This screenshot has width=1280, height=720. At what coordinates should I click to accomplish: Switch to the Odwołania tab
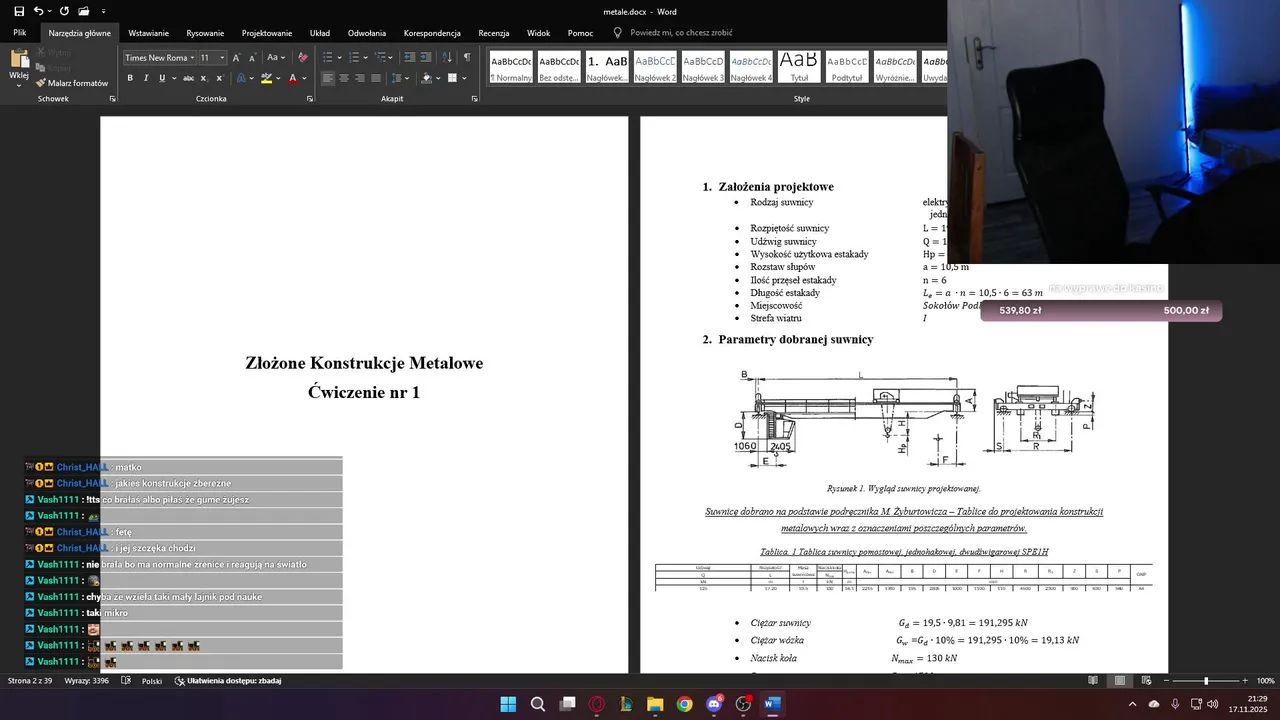(x=367, y=33)
